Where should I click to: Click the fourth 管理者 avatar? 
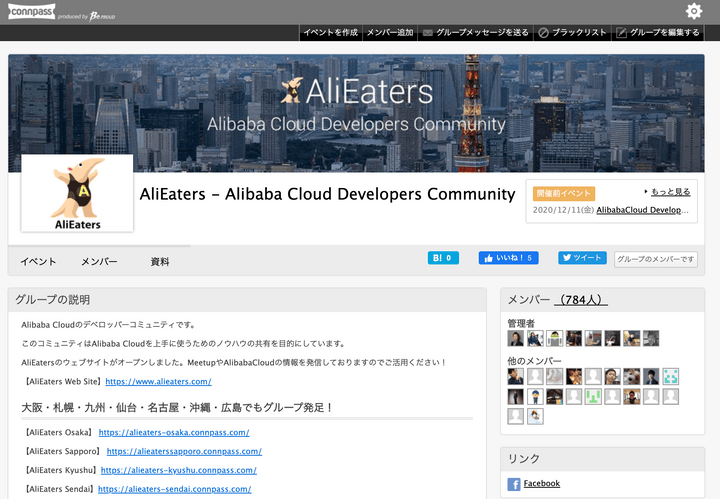(574, 338)
